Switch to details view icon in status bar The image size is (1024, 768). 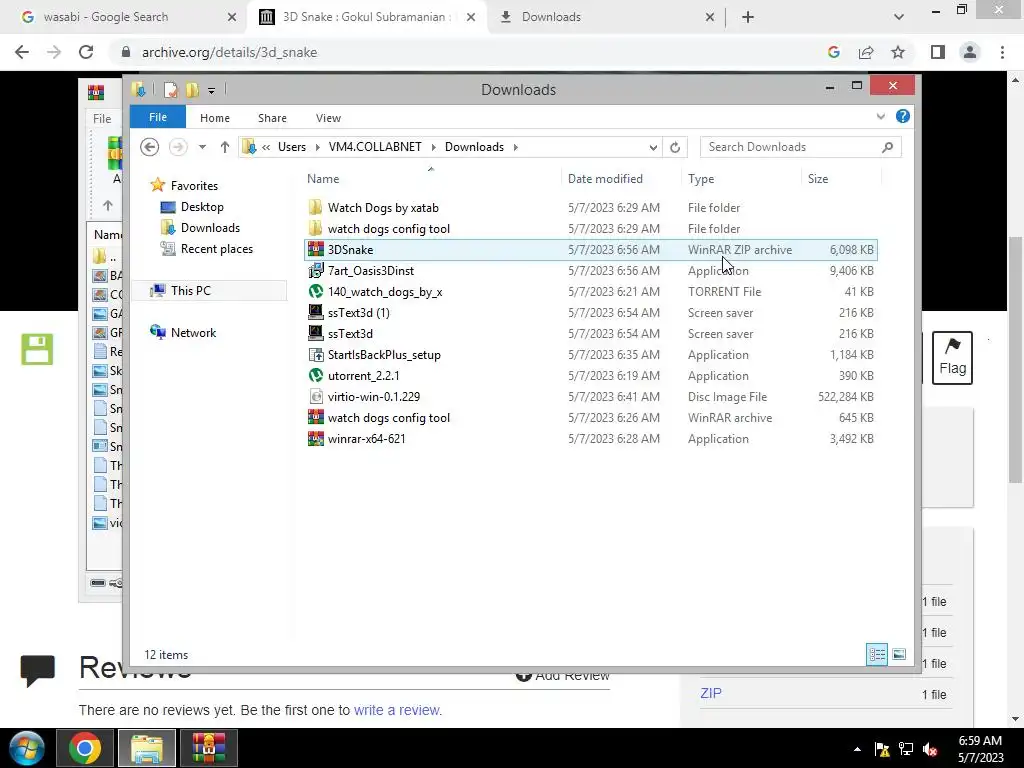click(x=877, y=654)
